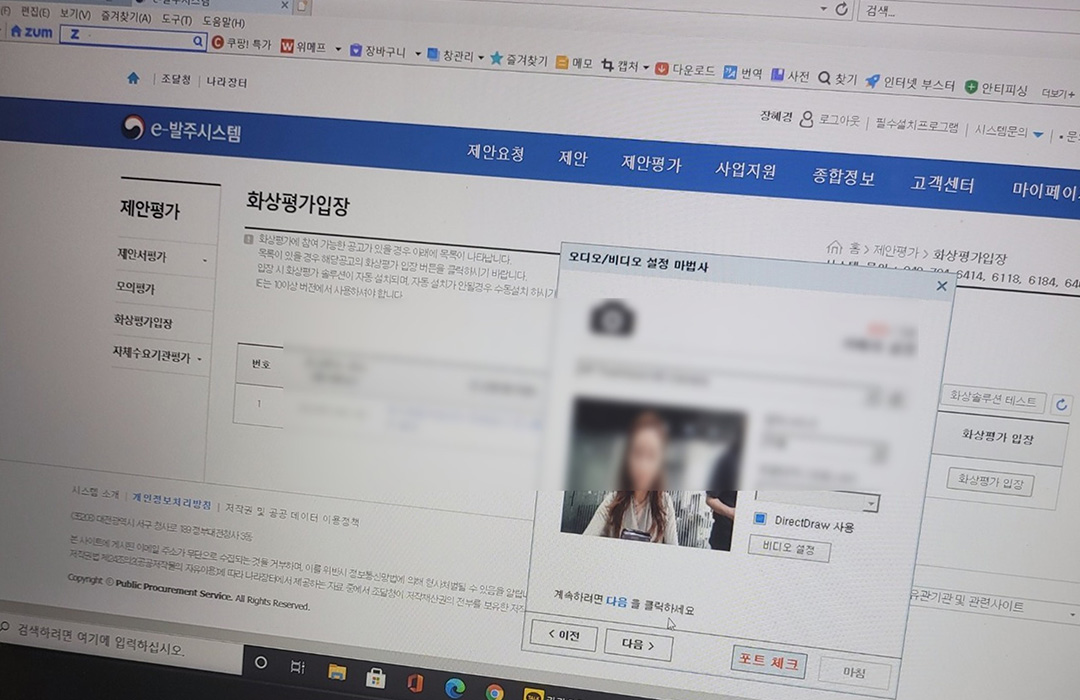Screen dimensions: 1080x700
Task: Launch Microsoft Edge from the taskbar
Action: coord(455,688)
